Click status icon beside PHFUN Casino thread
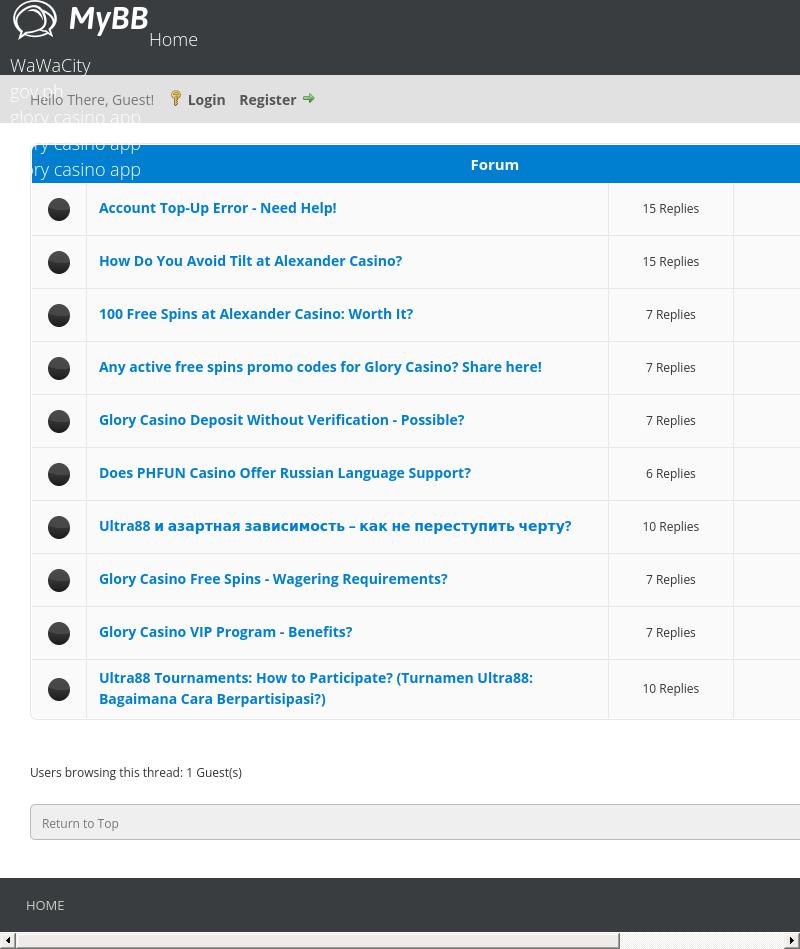Viewport: 800px width, 949px height. [59, 474]
